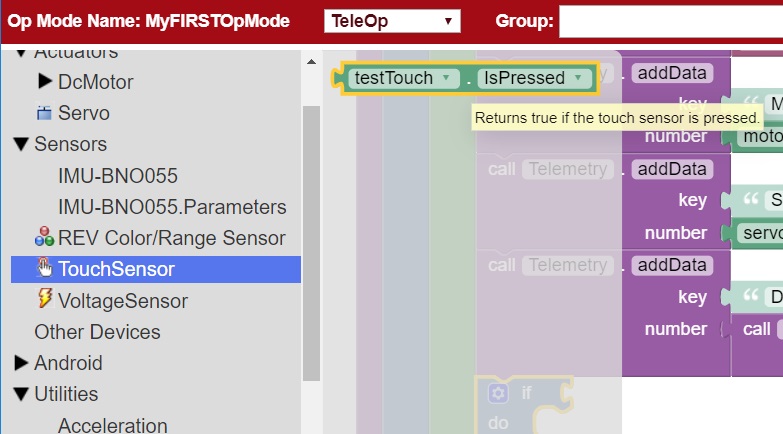The width and height of the screenshot is (783, 434).
Task: Select IMU-BNO055 in the toolbox
Action: [x=118, y=176]
